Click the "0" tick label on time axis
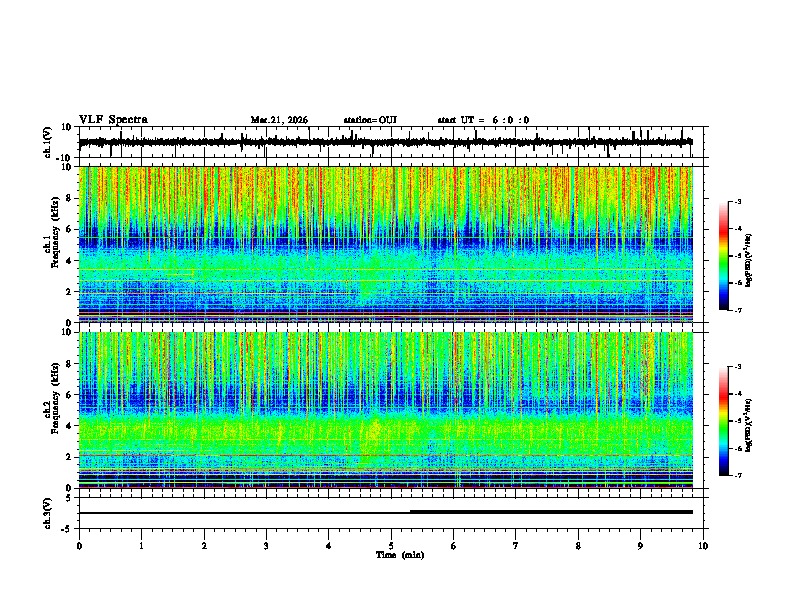 tap(79, 546)
